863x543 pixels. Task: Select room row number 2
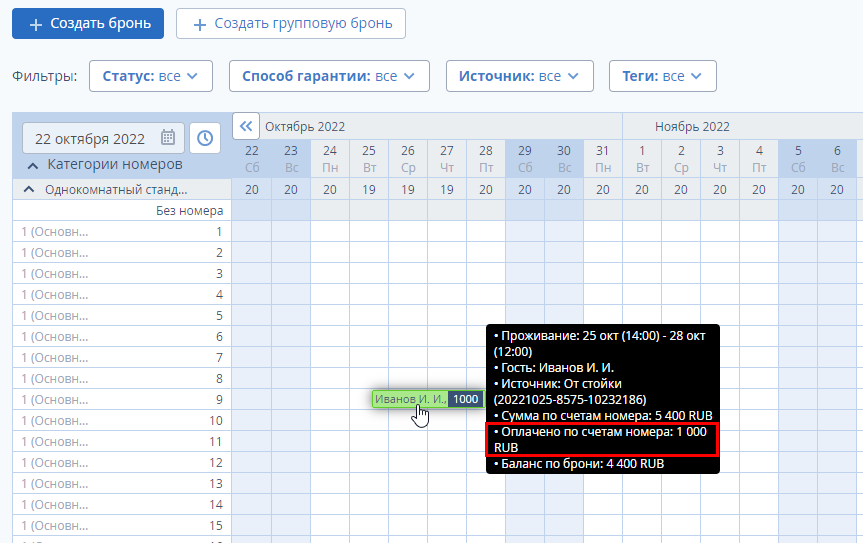click(x=122, y=253)
